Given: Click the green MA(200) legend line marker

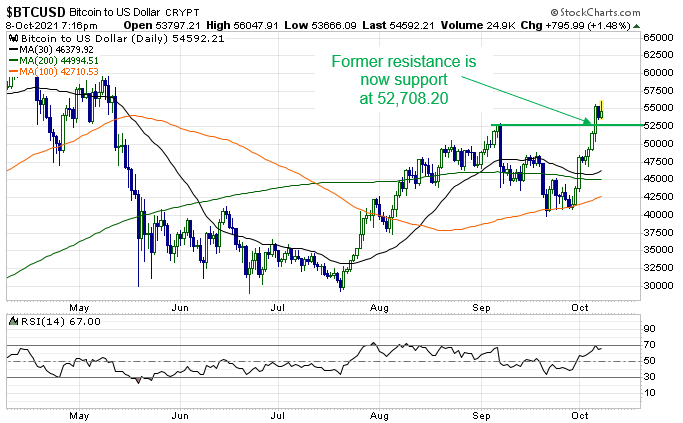Looking at the screenshot, I should (14, 61).
